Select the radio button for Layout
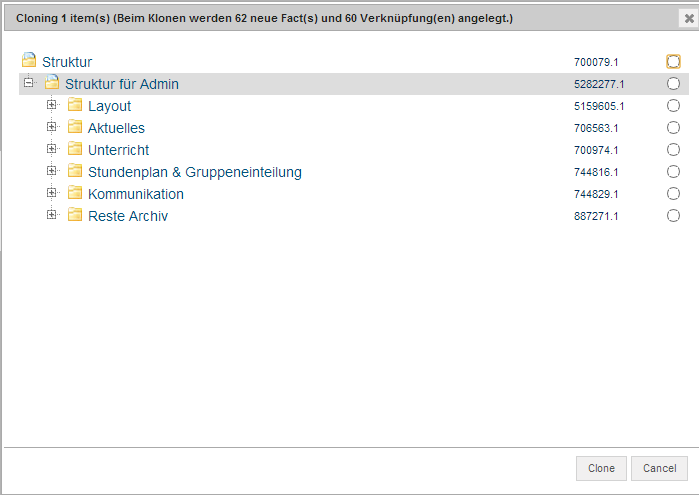 coord(673,106)
